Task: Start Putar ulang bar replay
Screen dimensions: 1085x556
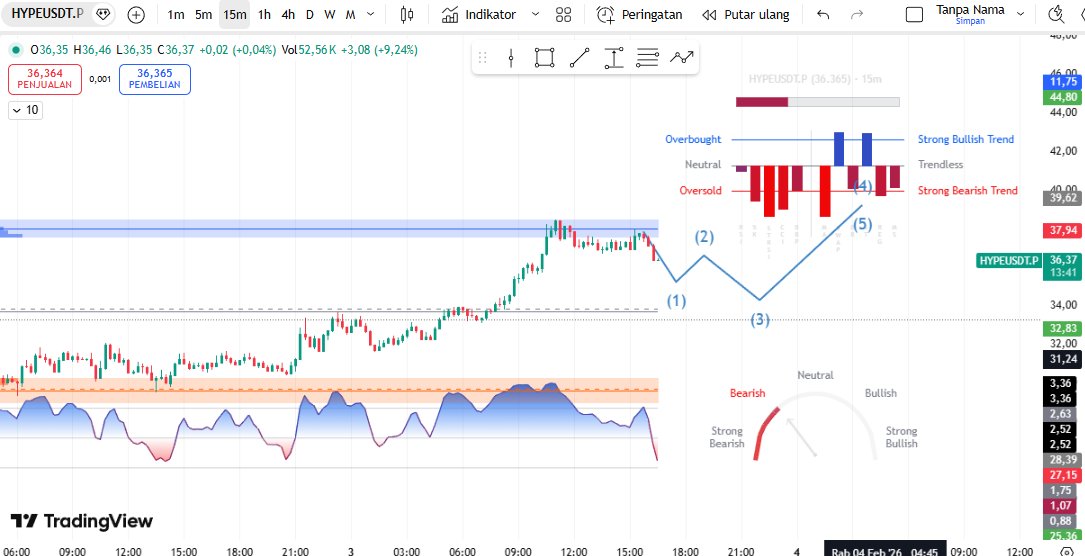Action: pos(745,15)
